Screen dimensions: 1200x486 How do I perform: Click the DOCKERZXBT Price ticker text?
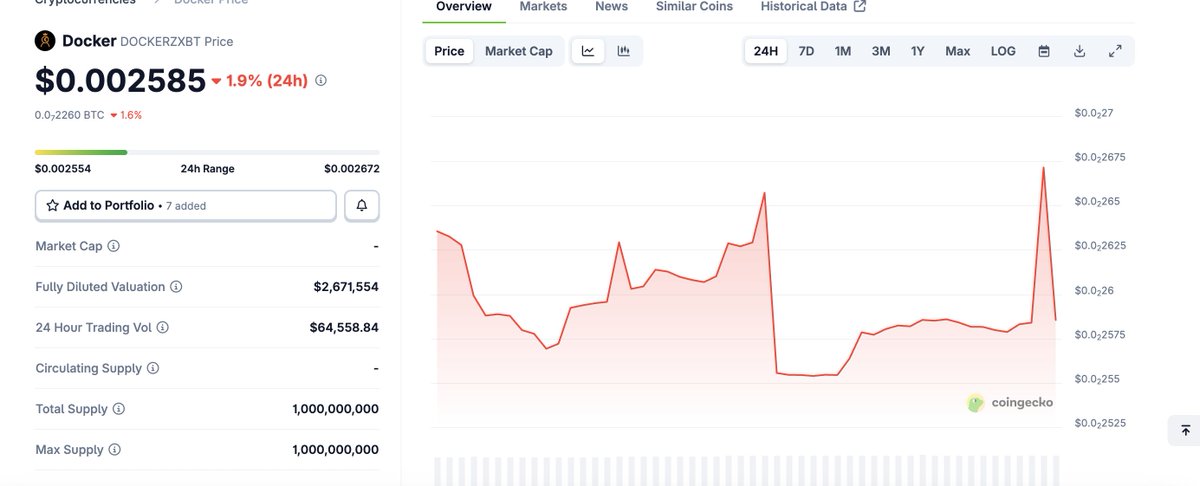click(x=177, y=42)
